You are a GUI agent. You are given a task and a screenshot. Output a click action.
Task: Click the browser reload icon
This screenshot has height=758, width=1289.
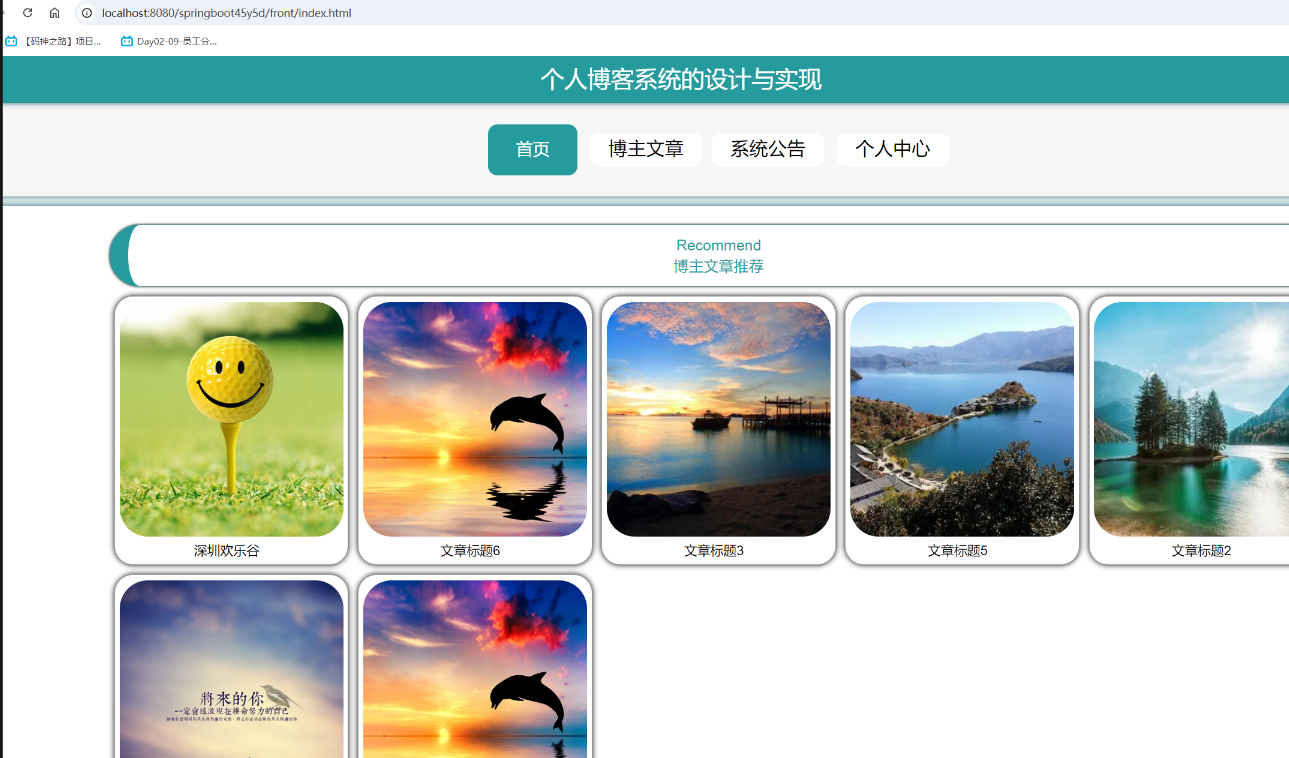click(x=27, y=14)
